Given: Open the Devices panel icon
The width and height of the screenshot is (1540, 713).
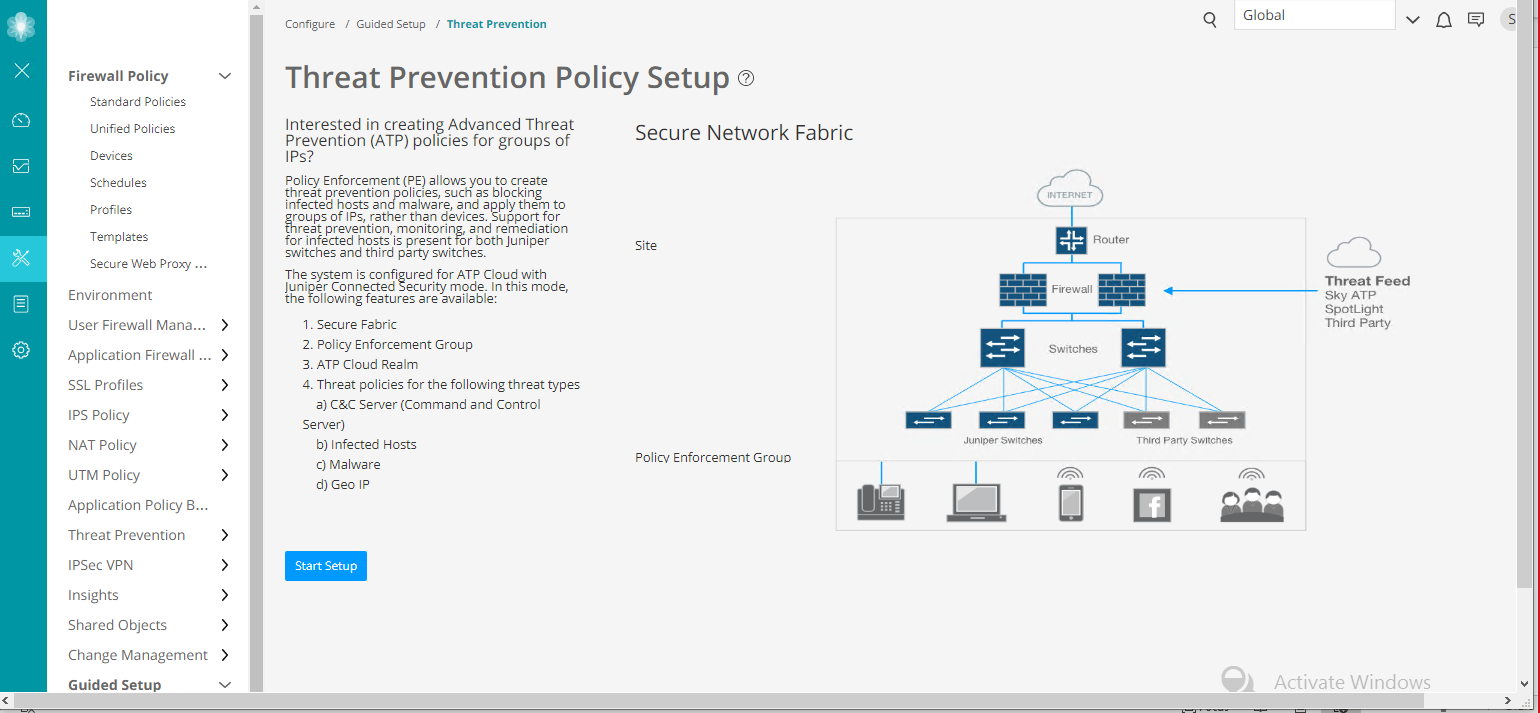Looking at the screenshot, I should pos(22,211).
